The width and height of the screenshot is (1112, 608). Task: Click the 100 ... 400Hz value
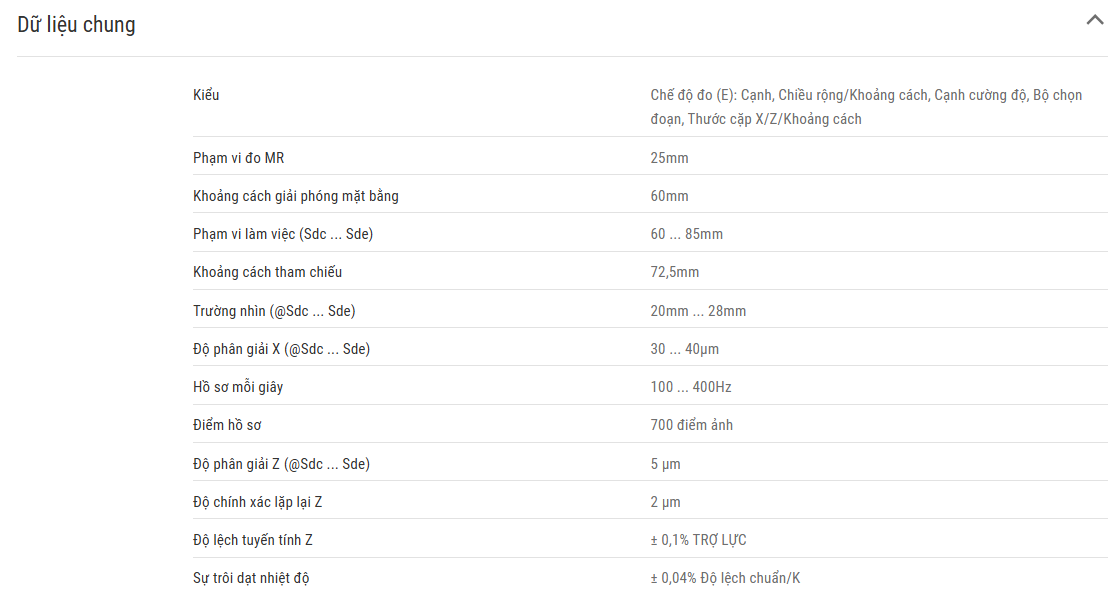[691, 387]
